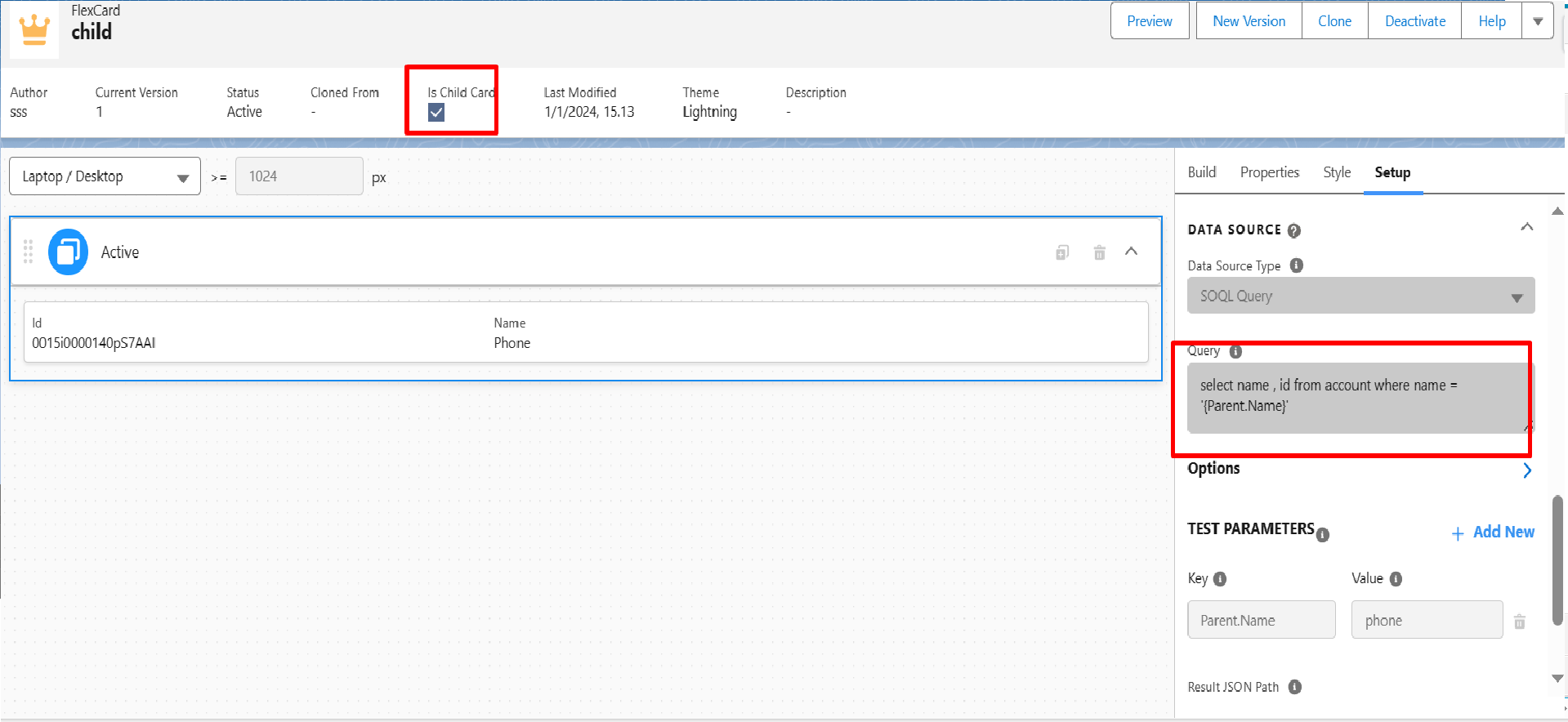Click the drag handle beside the Active state

(x=28, y=252)
